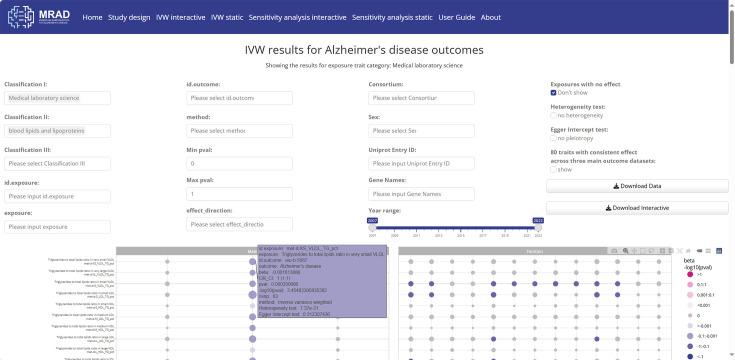Click the show closest data hover icon

pyautogui.click(x=699, y=251)
